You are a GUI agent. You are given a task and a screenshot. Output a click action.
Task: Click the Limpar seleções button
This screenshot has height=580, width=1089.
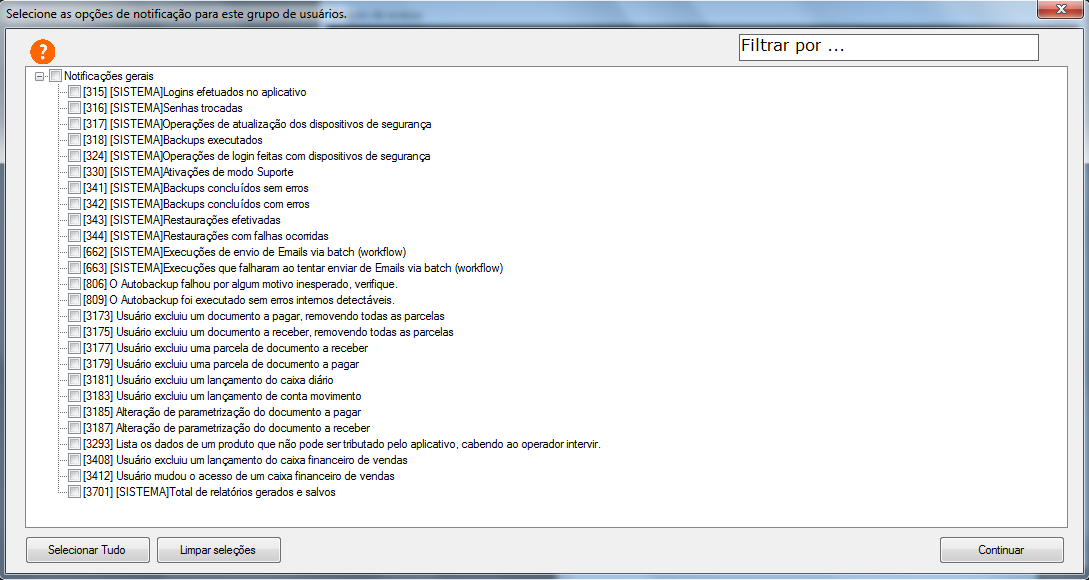point(218,550)
